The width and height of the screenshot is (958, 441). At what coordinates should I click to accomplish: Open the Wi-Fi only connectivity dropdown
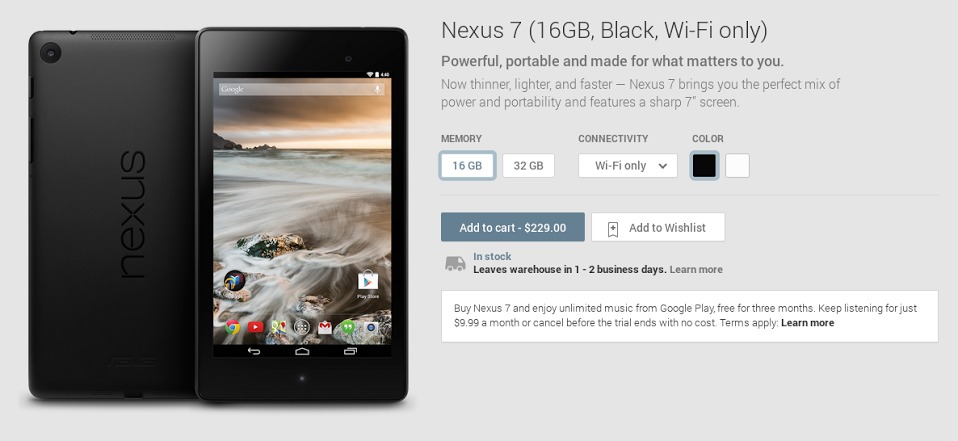[628, 166]
